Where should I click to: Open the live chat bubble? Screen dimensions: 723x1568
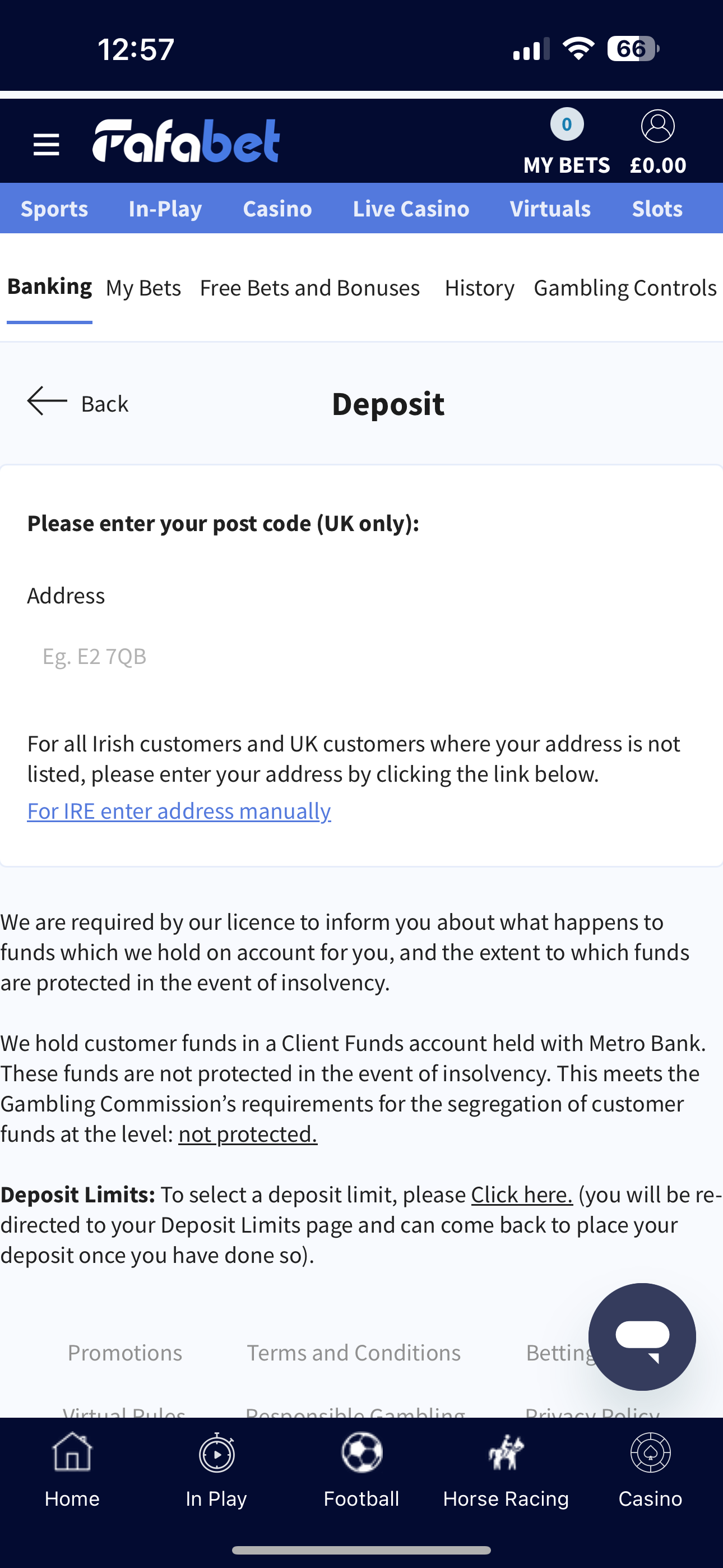[641, 1337]
